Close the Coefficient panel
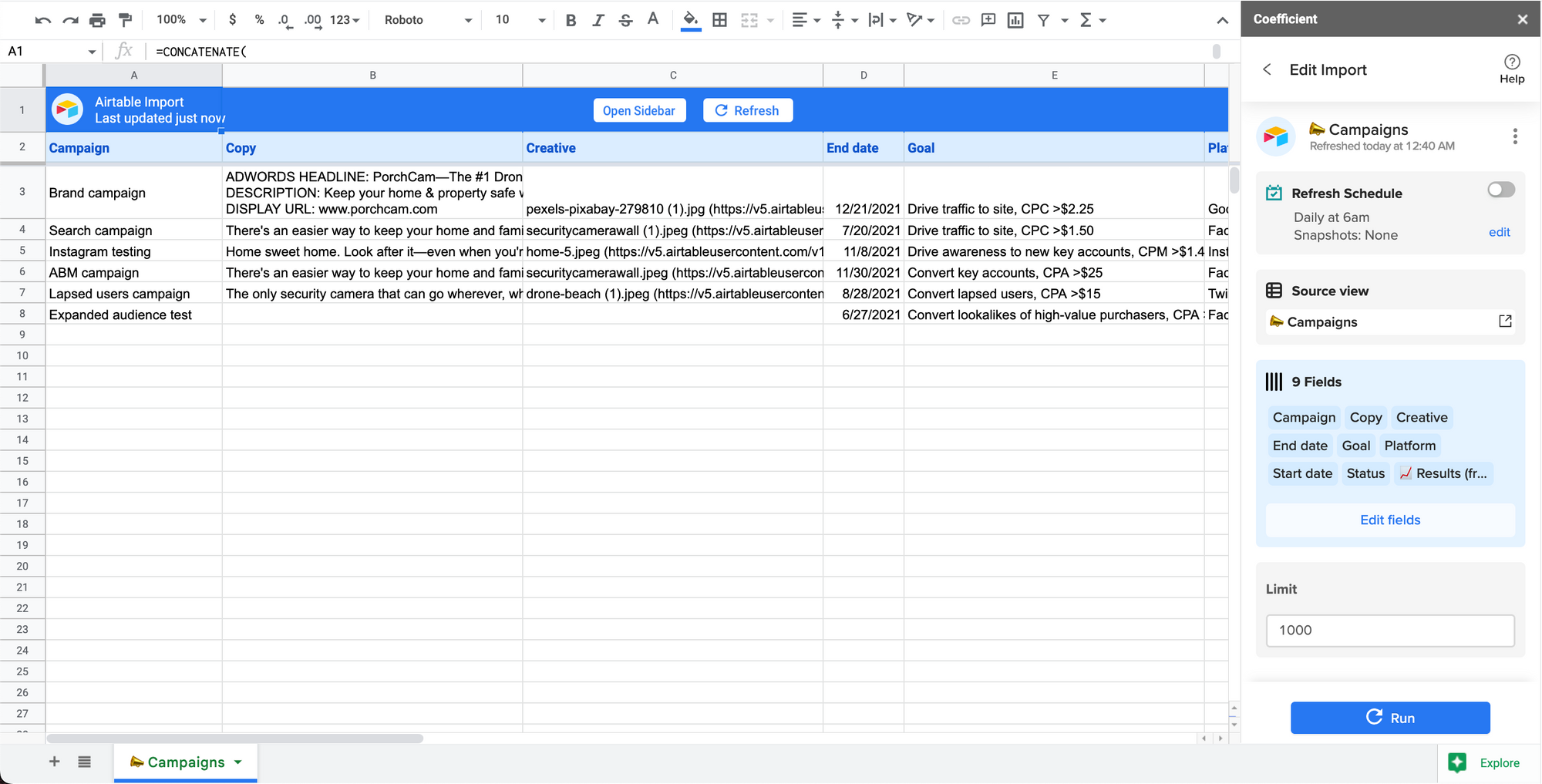The width and height of the screenshot is (1542, 784). [1522, 19]
